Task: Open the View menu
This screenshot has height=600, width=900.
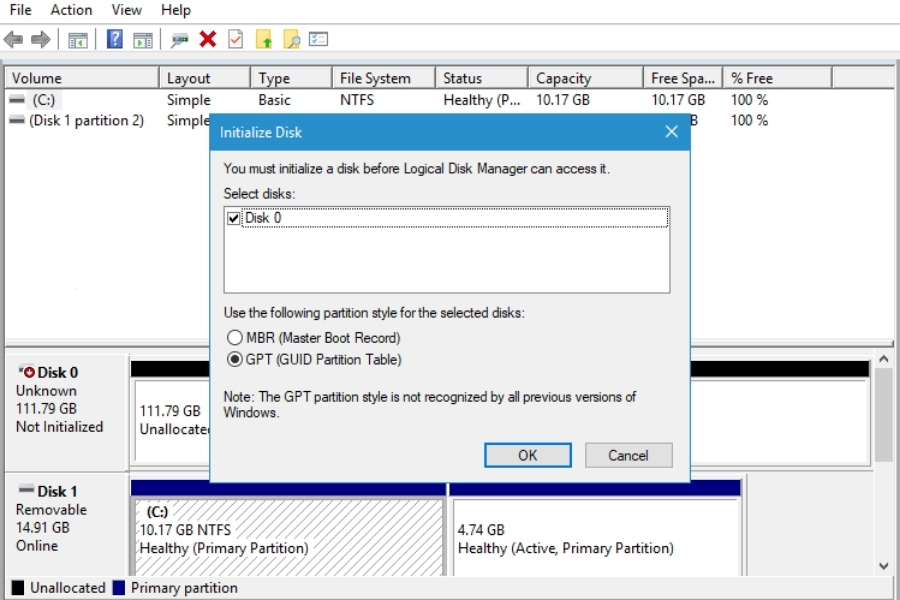Action: coord(126,10)
